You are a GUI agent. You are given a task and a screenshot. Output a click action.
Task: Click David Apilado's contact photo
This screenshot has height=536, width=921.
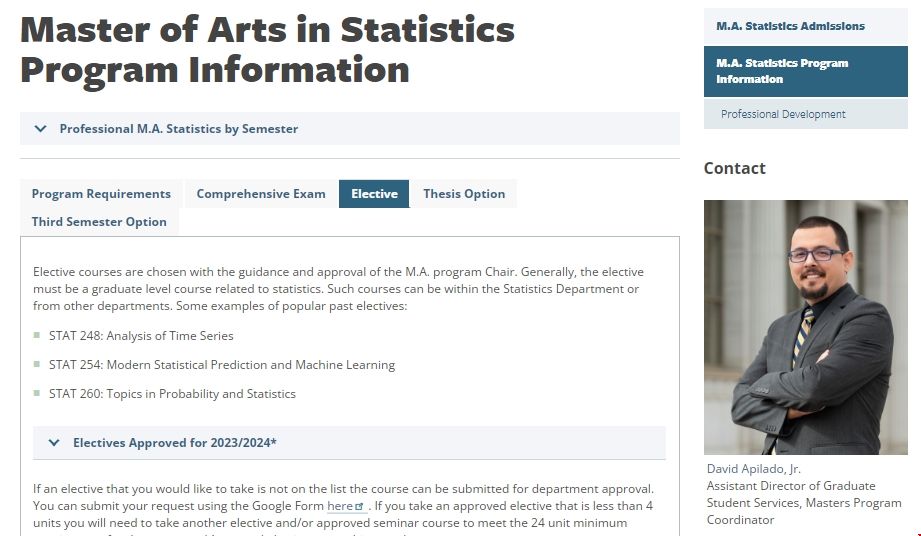[805, 327]
